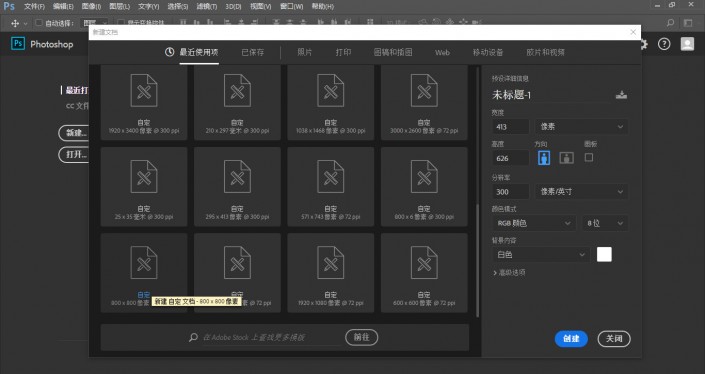Open the user account avatar icon
This screenshot has height=374, width=705.
pos(687,44)
